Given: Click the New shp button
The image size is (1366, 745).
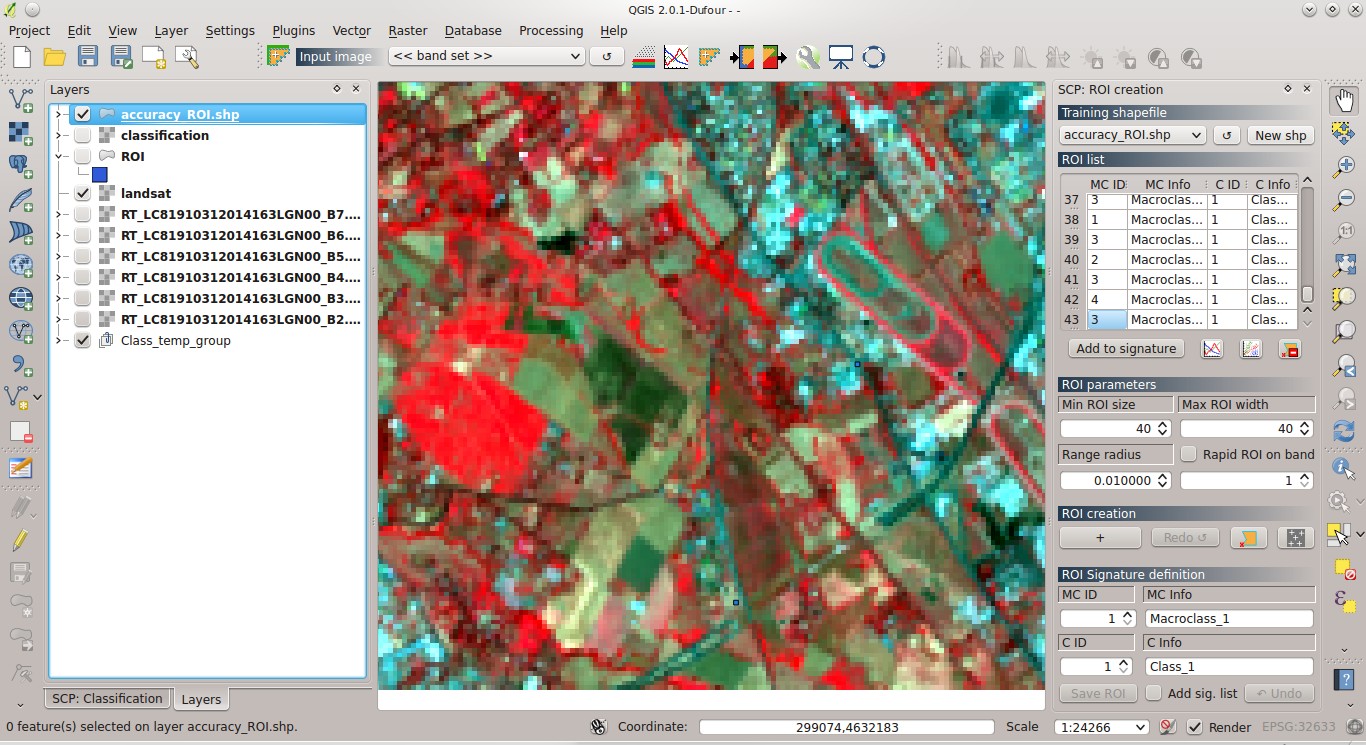Looking at the screenshot, I should pyautogui.click(x=1280, y=135).
